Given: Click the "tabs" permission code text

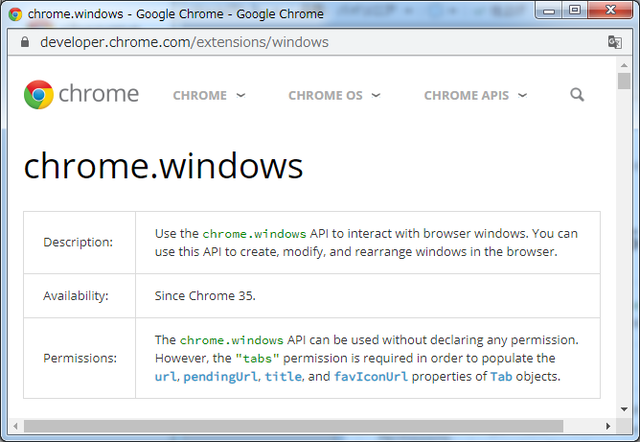Looking at the screenshot, I should coord(258,358).
